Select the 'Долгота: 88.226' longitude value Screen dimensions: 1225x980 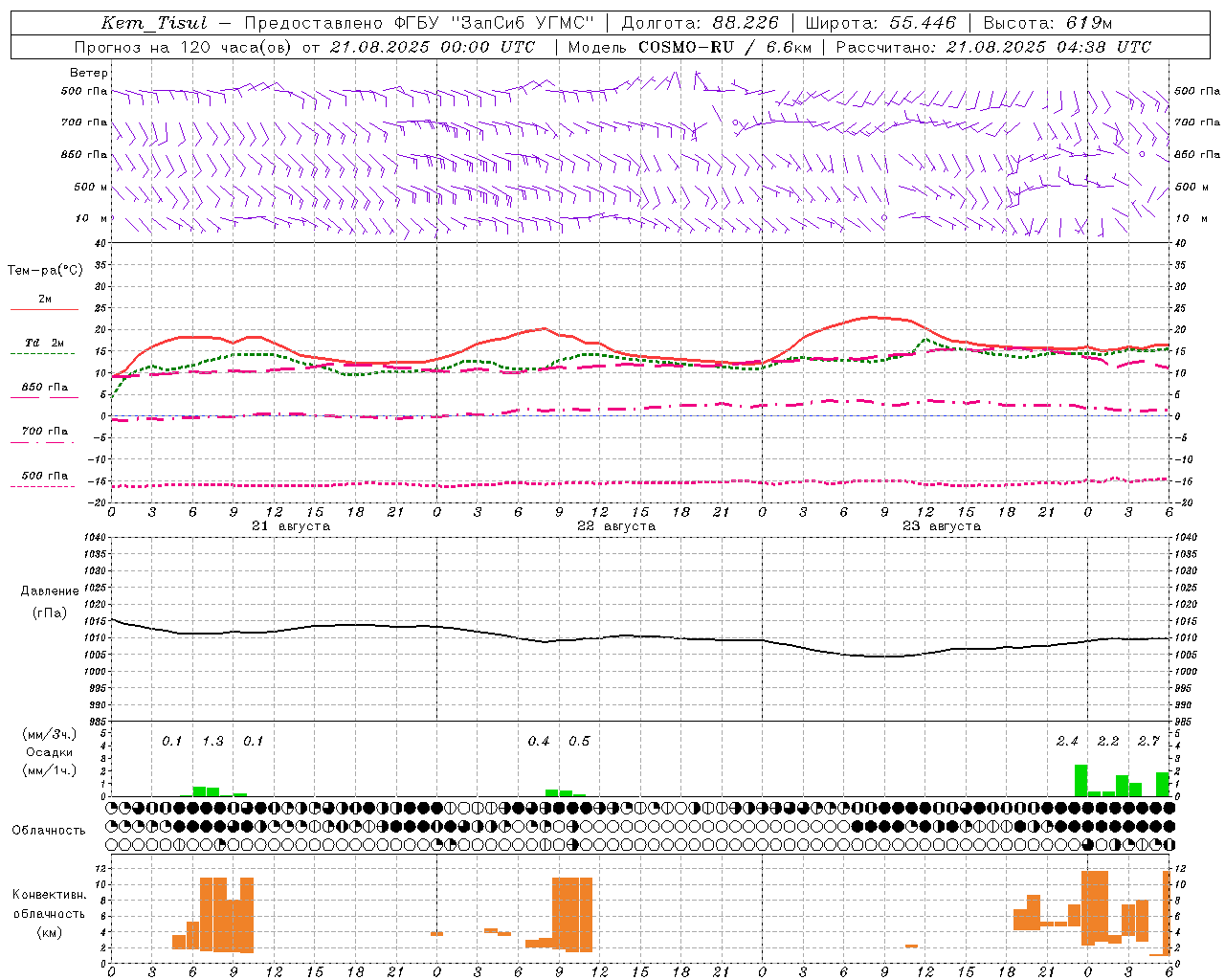[701, 23]
